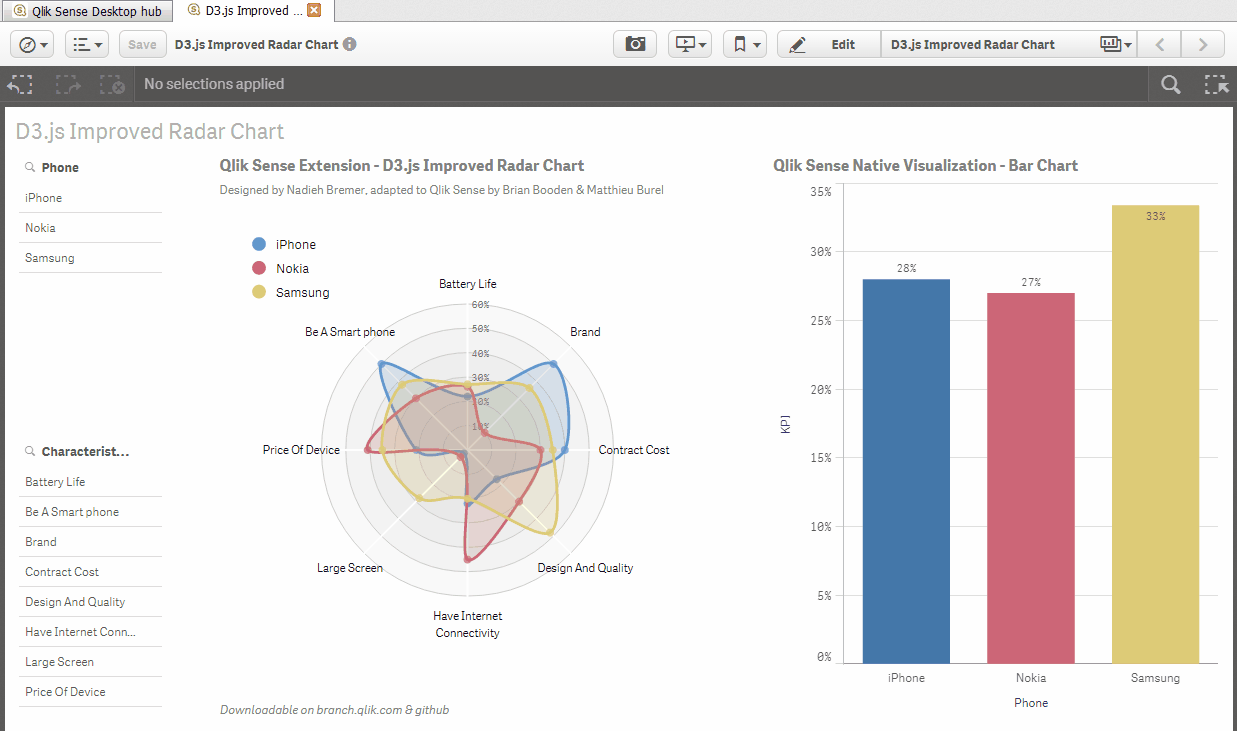Click the No selections applied text
This screenshot has width=1237, height=731.
(x=214, y=84)
